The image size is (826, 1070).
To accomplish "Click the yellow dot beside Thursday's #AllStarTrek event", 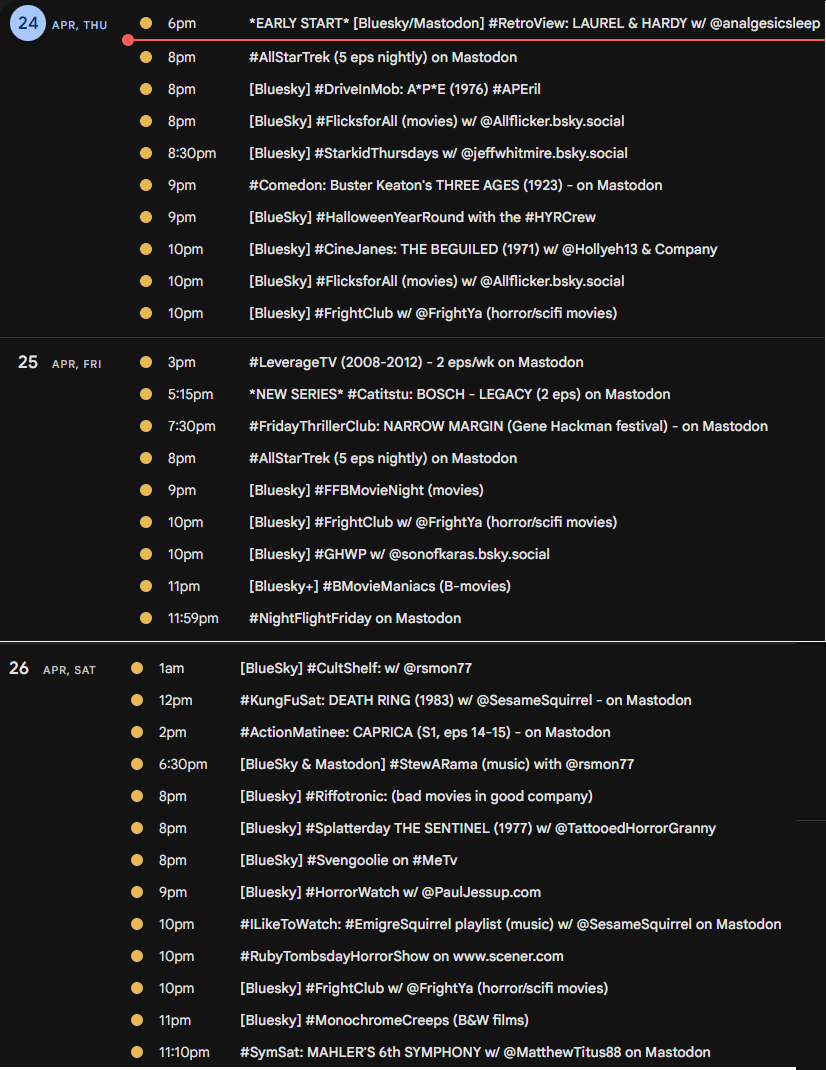I will [x=146, y=57].
